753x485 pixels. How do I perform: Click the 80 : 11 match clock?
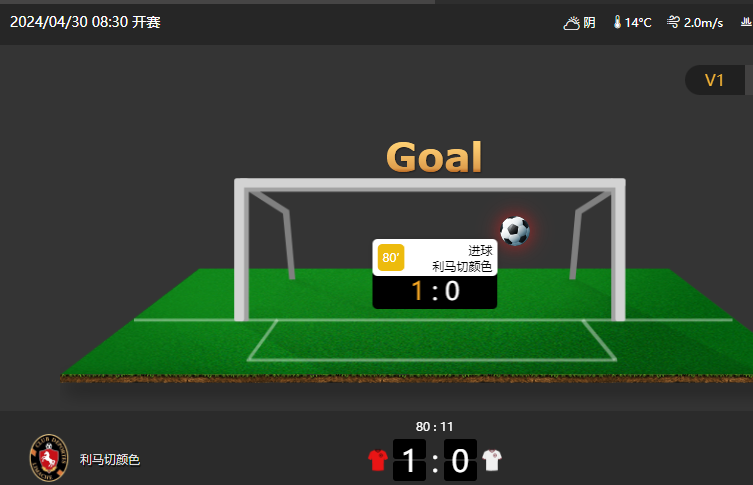coord(434,426)
